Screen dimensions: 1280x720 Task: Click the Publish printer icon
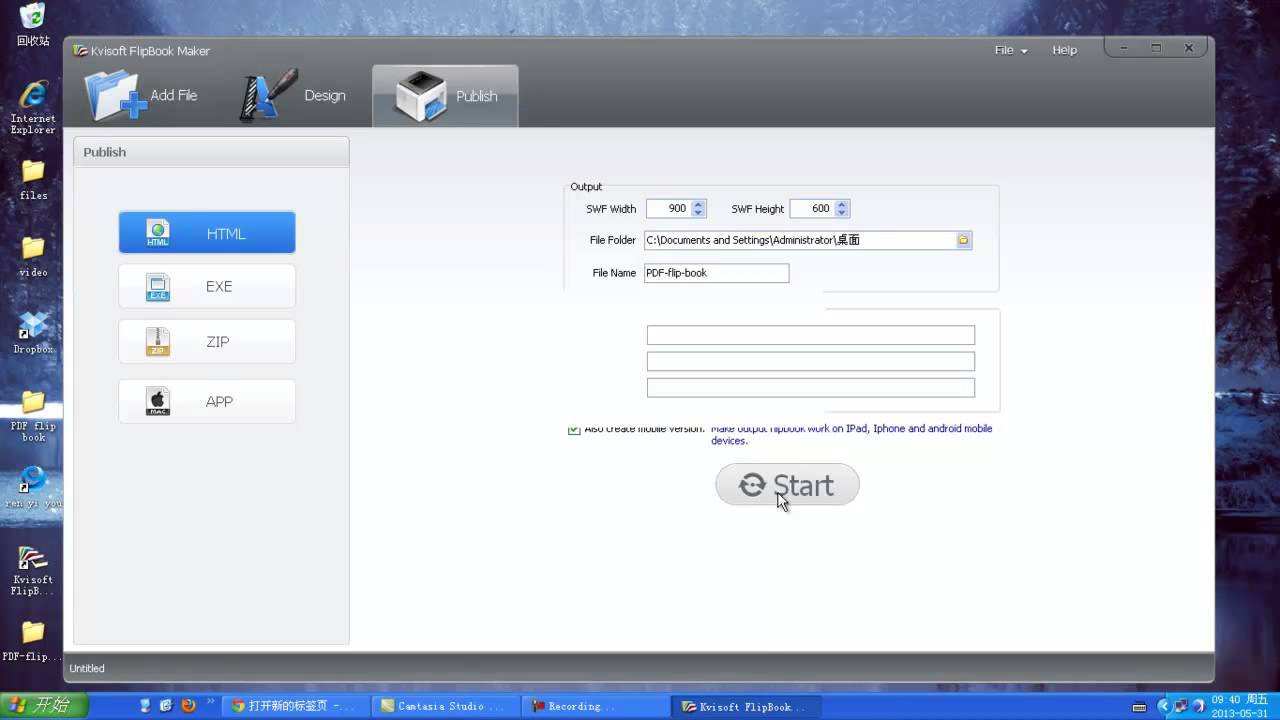click(420, 96)
